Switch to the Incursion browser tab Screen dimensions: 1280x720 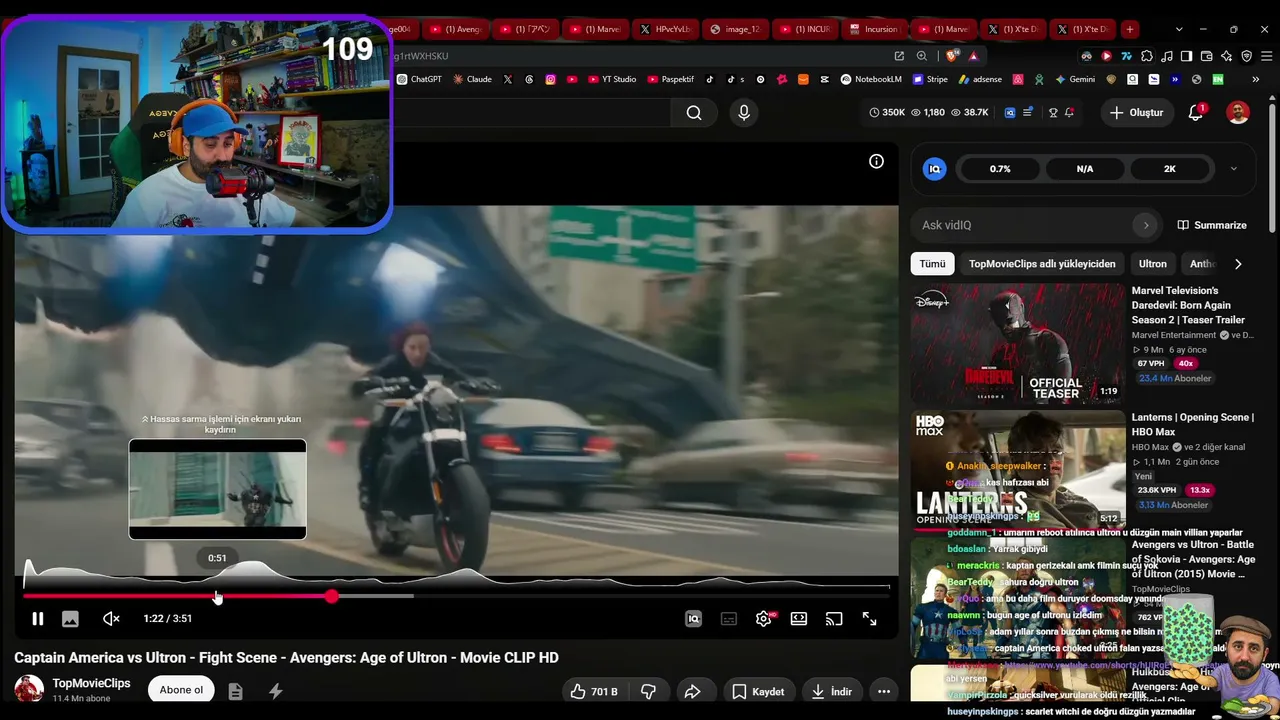pos(872,29)
